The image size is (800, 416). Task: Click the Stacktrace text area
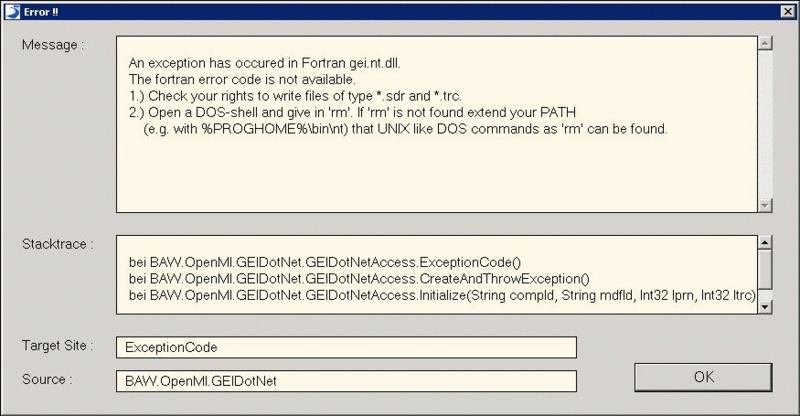click(437, 275)
